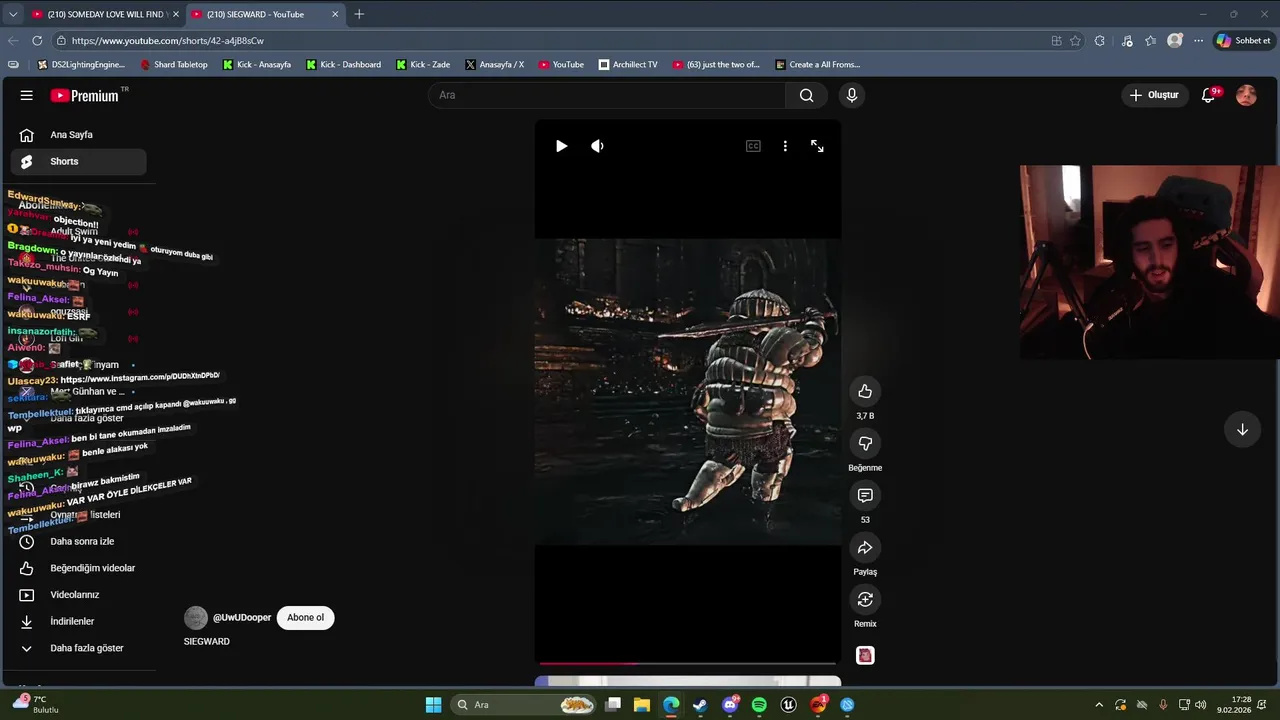This screenshot has width=1280, height=720.
Task: Play the paused Short
Action: [562, 146]
